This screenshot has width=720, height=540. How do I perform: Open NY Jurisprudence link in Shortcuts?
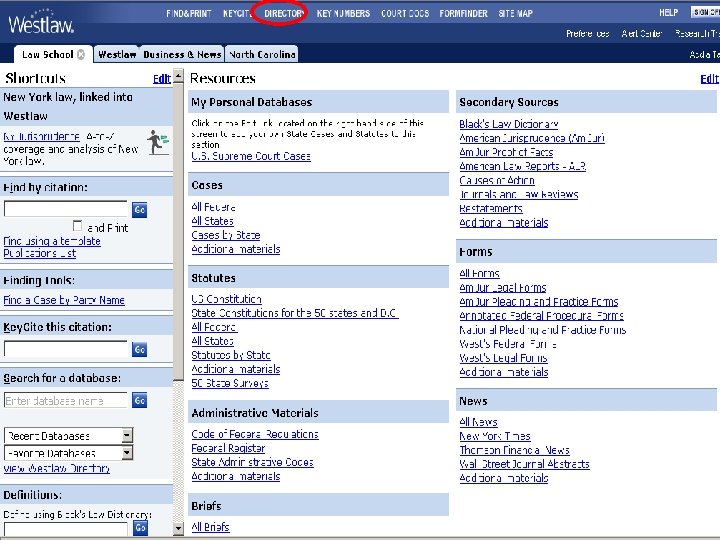tap(41, 136)
